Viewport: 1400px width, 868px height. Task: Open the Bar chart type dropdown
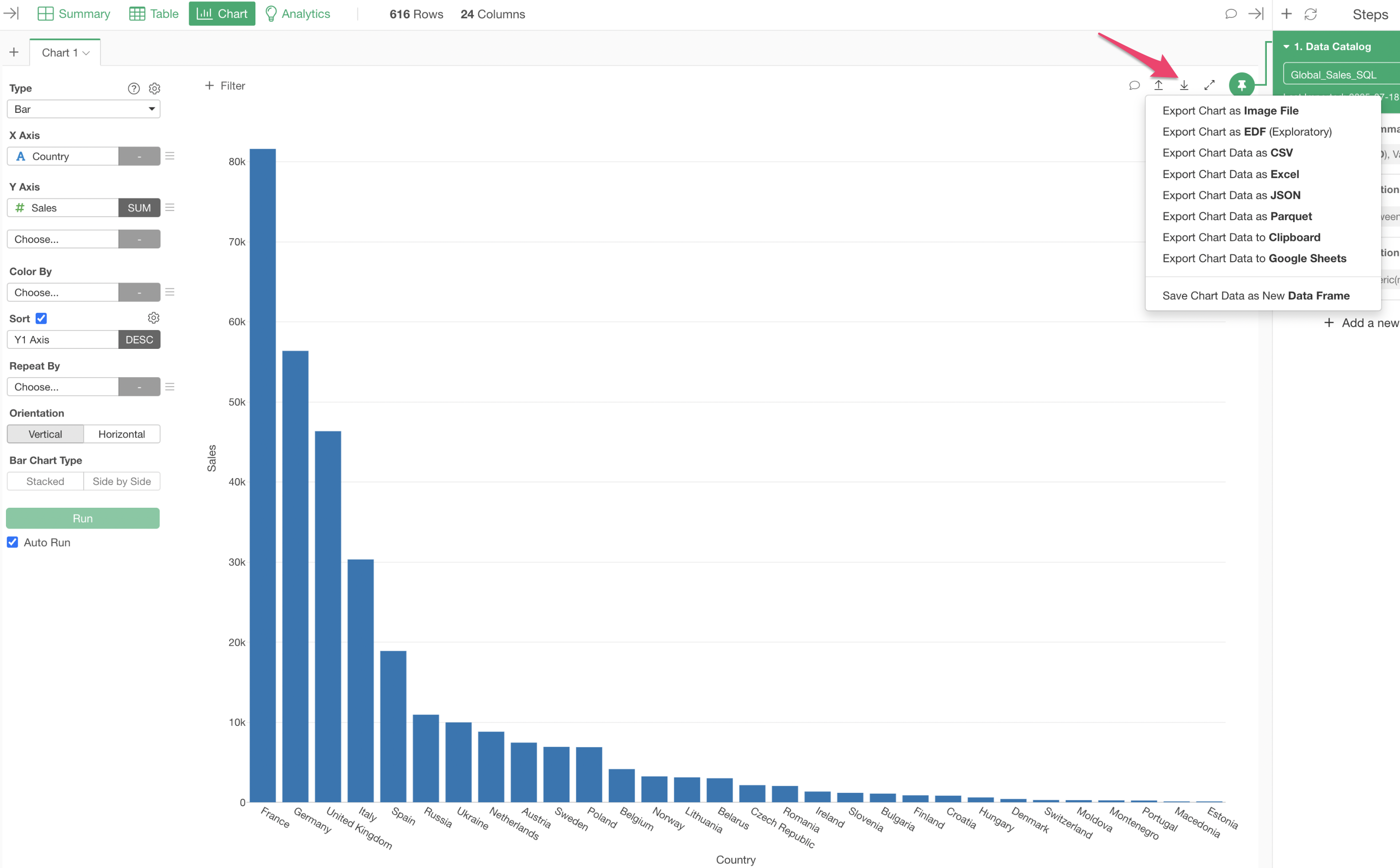pos(84,109)
